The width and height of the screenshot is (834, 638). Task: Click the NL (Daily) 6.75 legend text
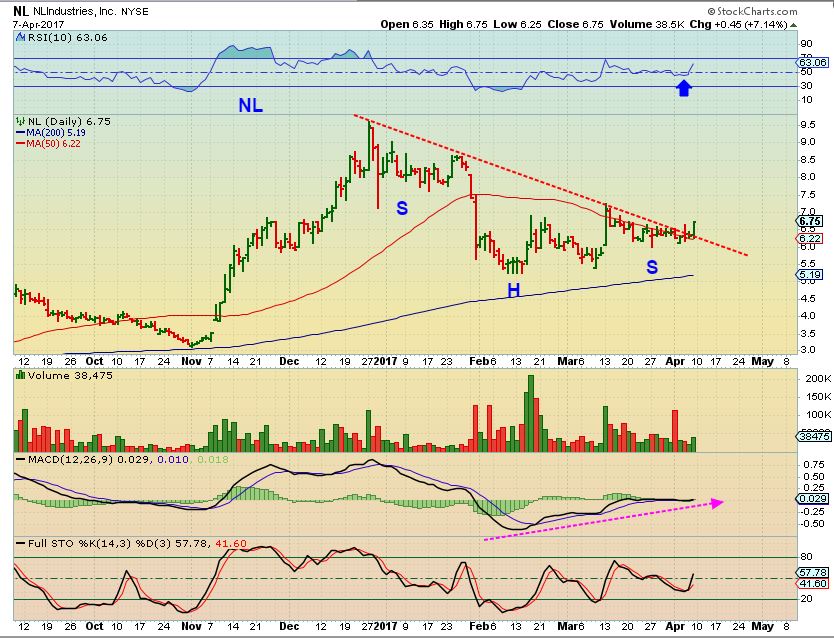(x=69, y=121)
